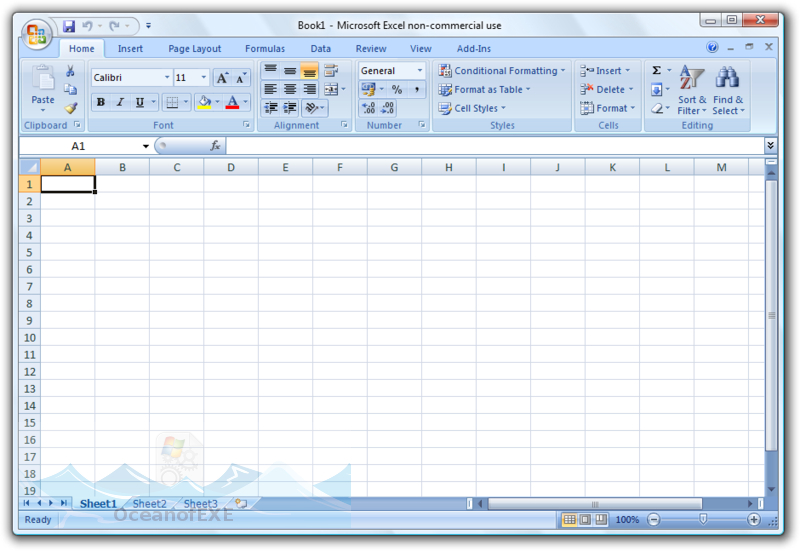
Task: Toggle Top Align vertical alignment
Action: (270, 71)
